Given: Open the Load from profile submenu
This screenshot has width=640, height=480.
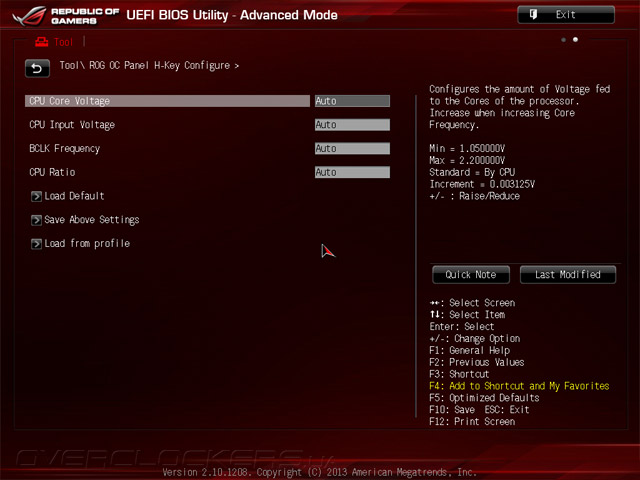Looking at the screenshot, I should (x=87, y=243).
